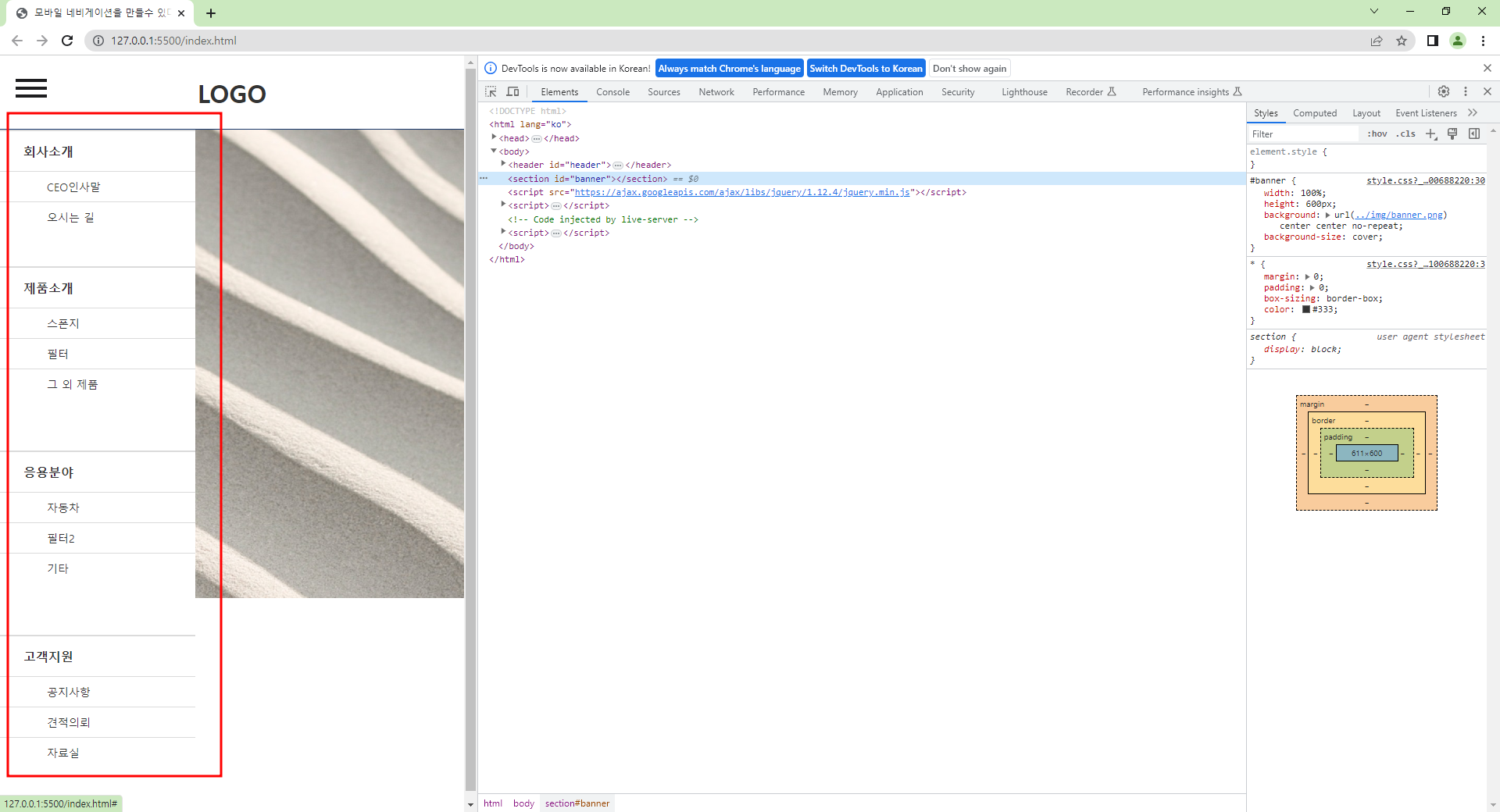Go back in browser history
The height and width of the screenshot is (812, 1500).
click(17, 41)
